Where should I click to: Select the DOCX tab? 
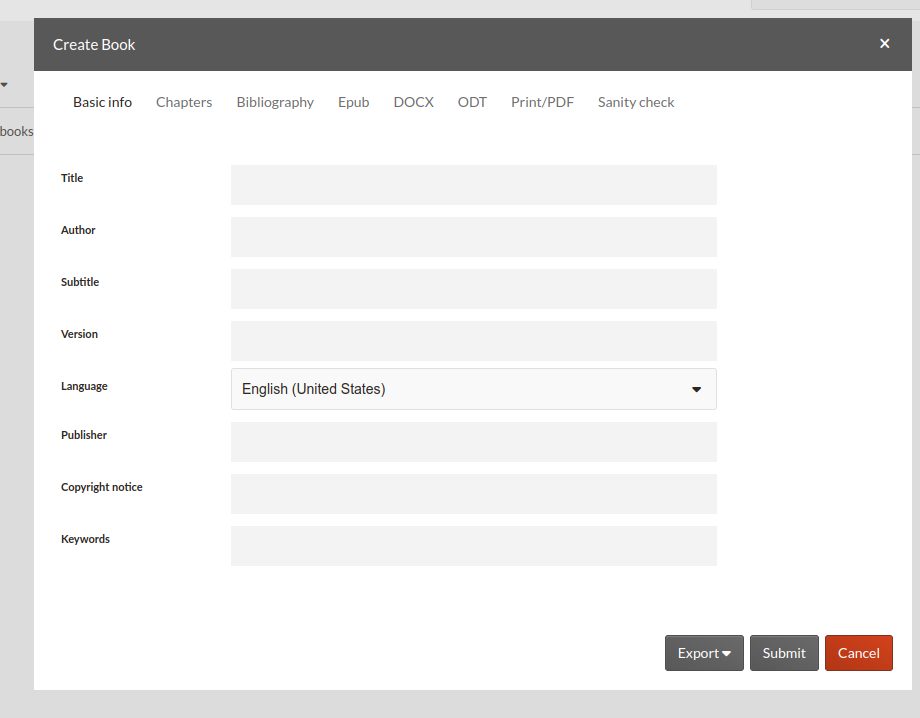coord(414,102)
